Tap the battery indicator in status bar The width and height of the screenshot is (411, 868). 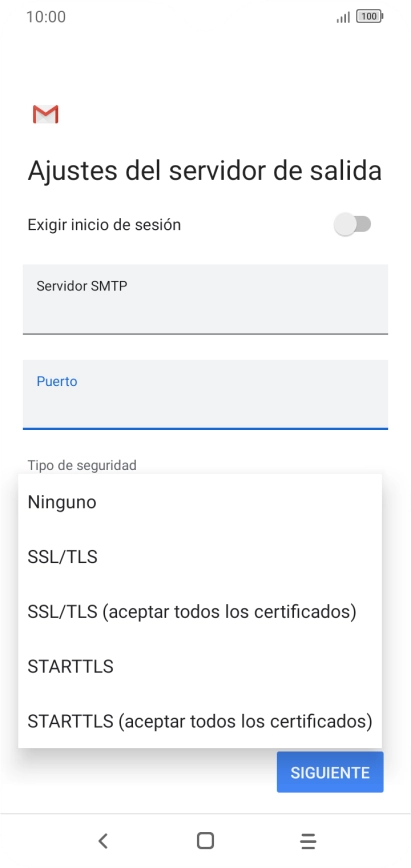(x=370, y=17)
